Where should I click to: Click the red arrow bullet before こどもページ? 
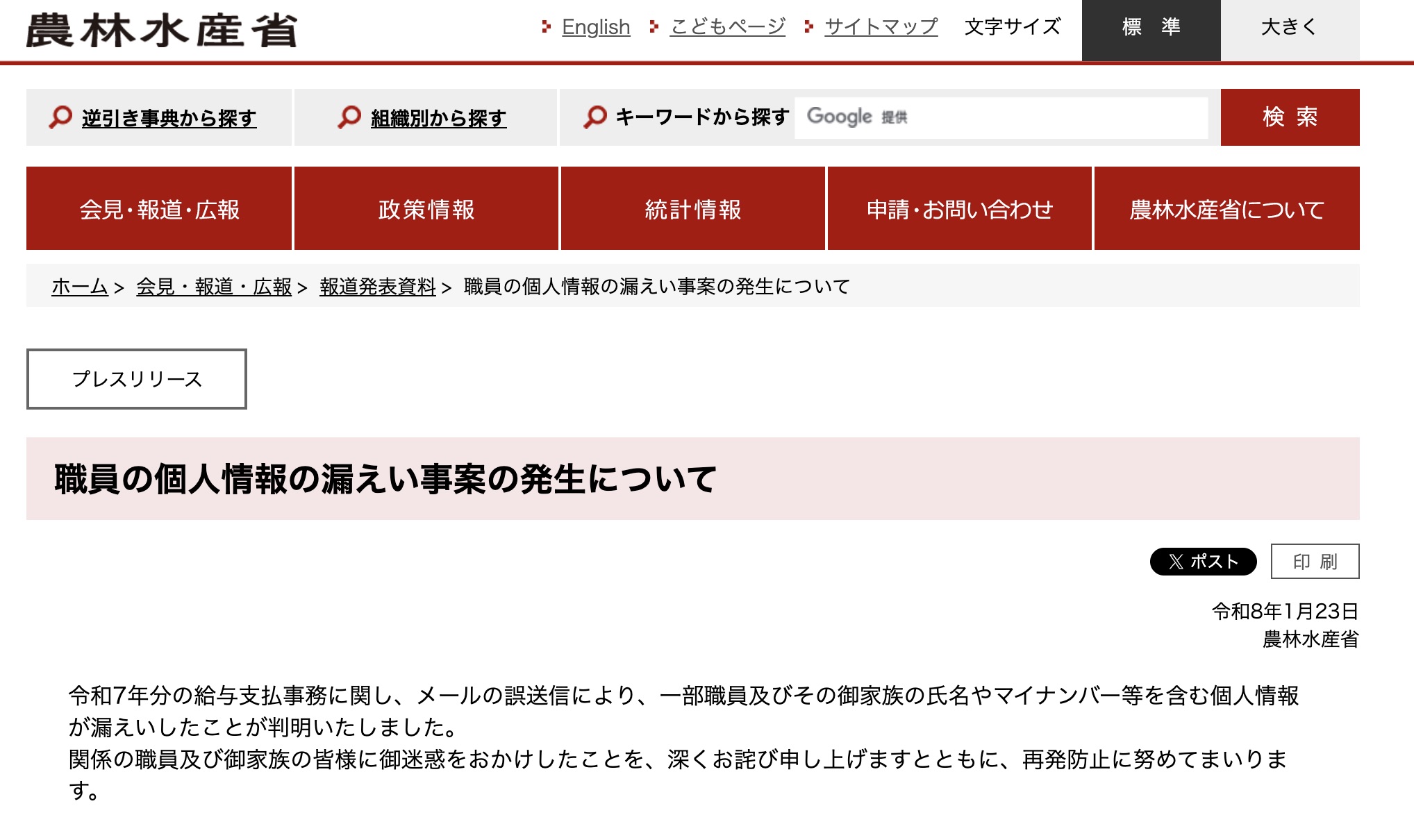click(x=654, y=27)
